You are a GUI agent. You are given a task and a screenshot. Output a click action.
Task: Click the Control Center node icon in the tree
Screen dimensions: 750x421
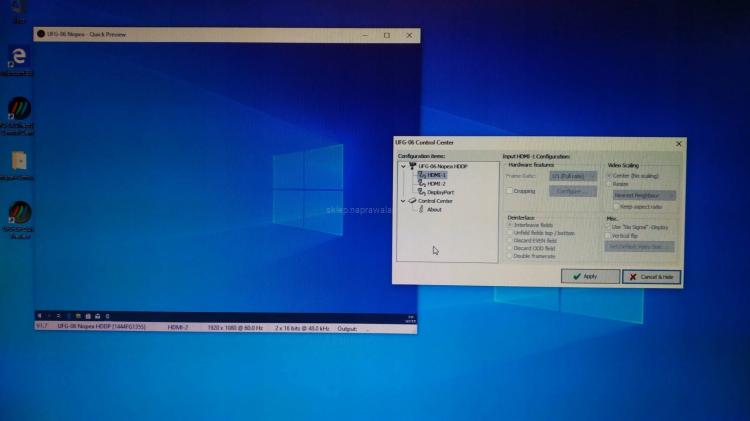pos(412,201)
